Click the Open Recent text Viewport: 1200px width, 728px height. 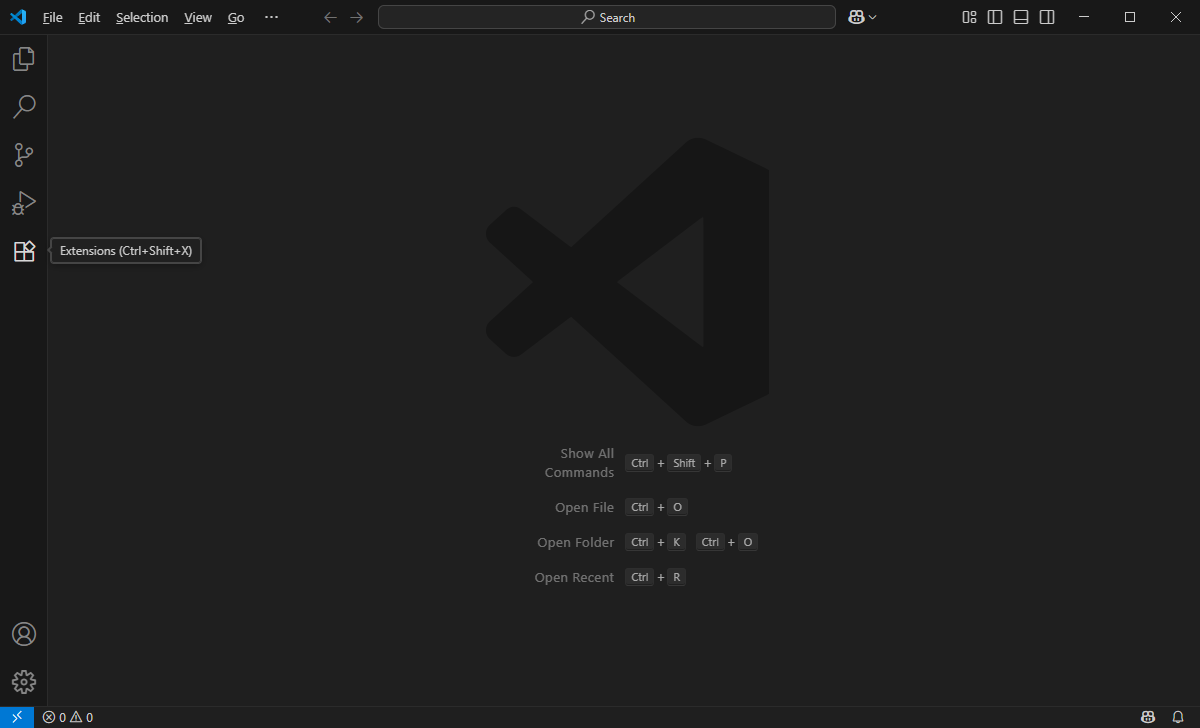[x=574, y=578]
